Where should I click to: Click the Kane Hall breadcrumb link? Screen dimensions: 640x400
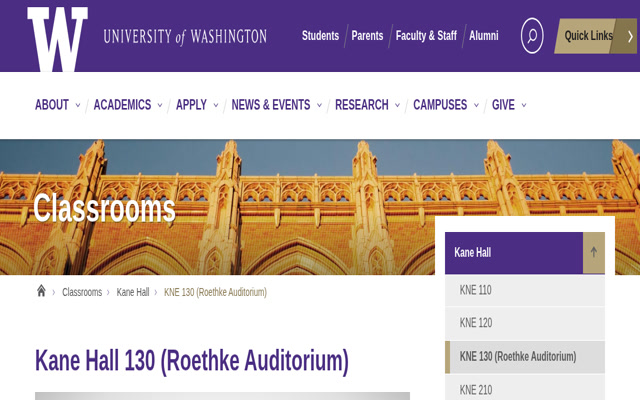pos(133,292)
